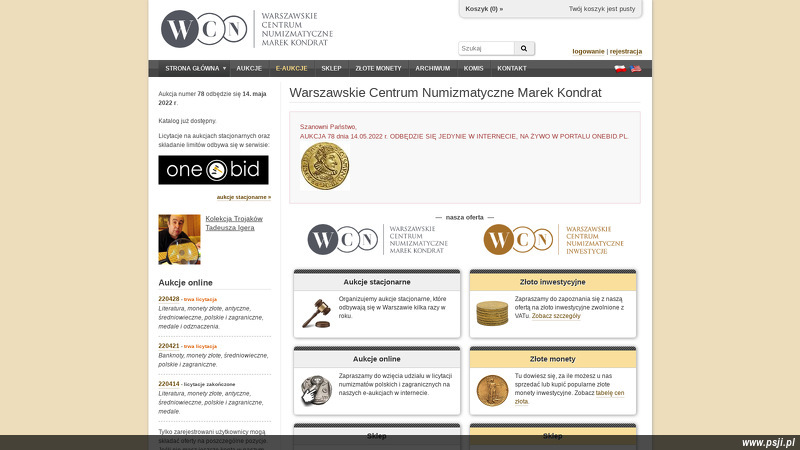Click Złoto inwestycyjne card header

[x=553, y=282]
